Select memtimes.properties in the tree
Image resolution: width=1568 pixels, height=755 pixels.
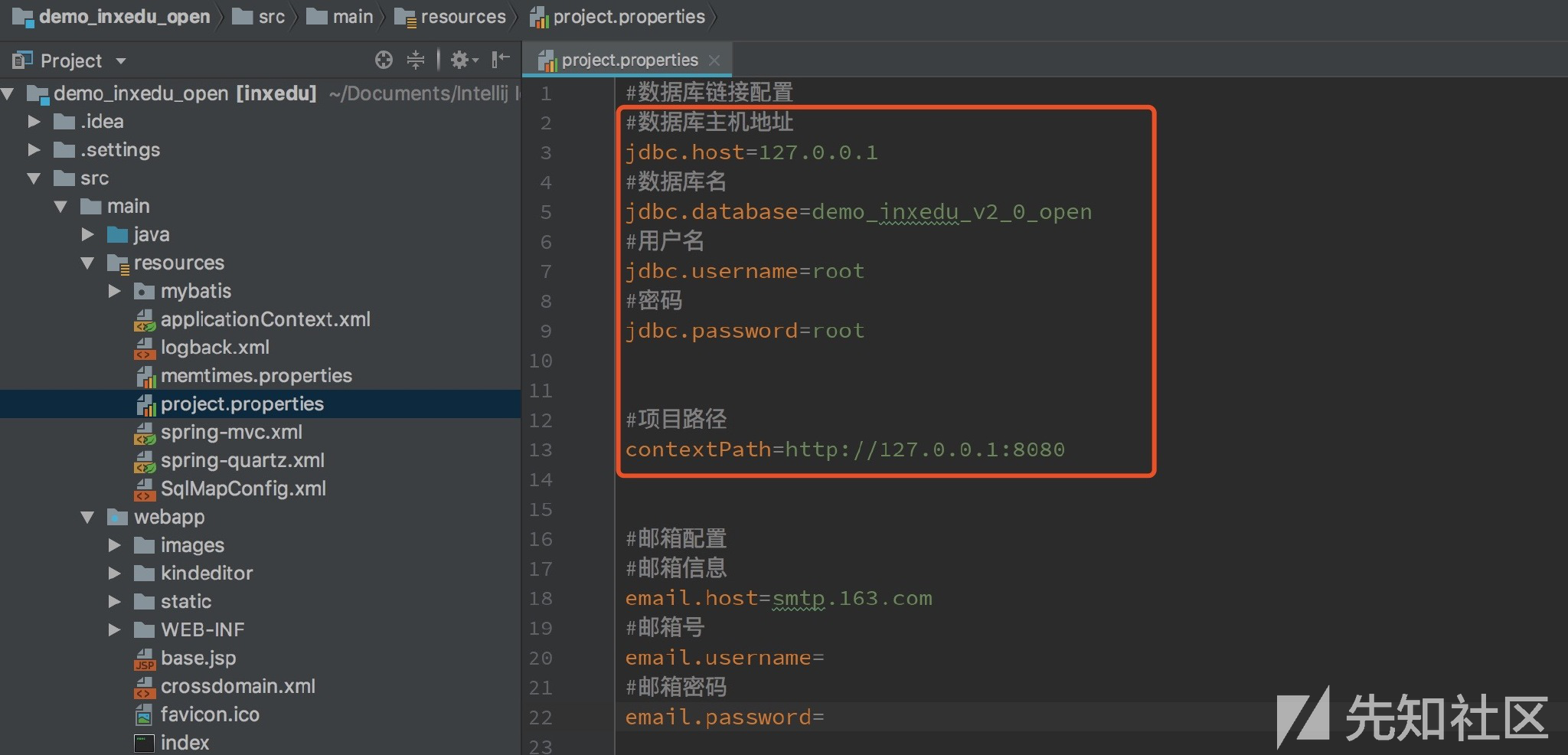256,376
